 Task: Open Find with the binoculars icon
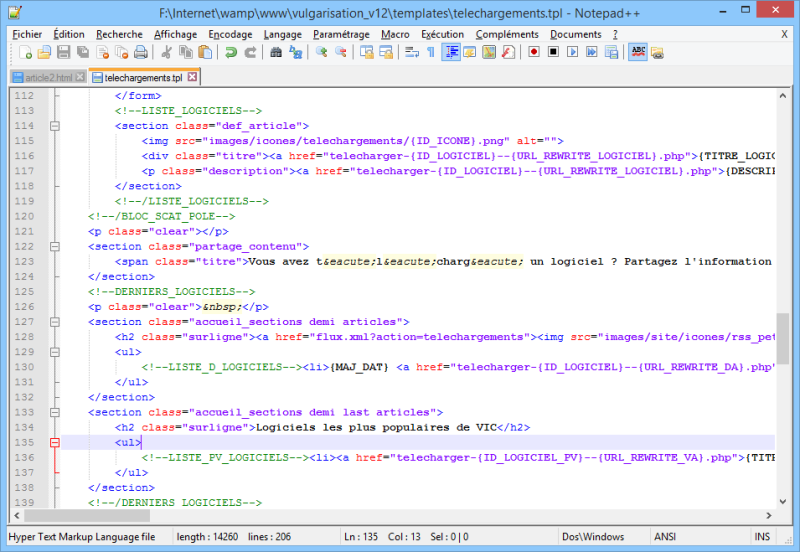coord(276,52)
